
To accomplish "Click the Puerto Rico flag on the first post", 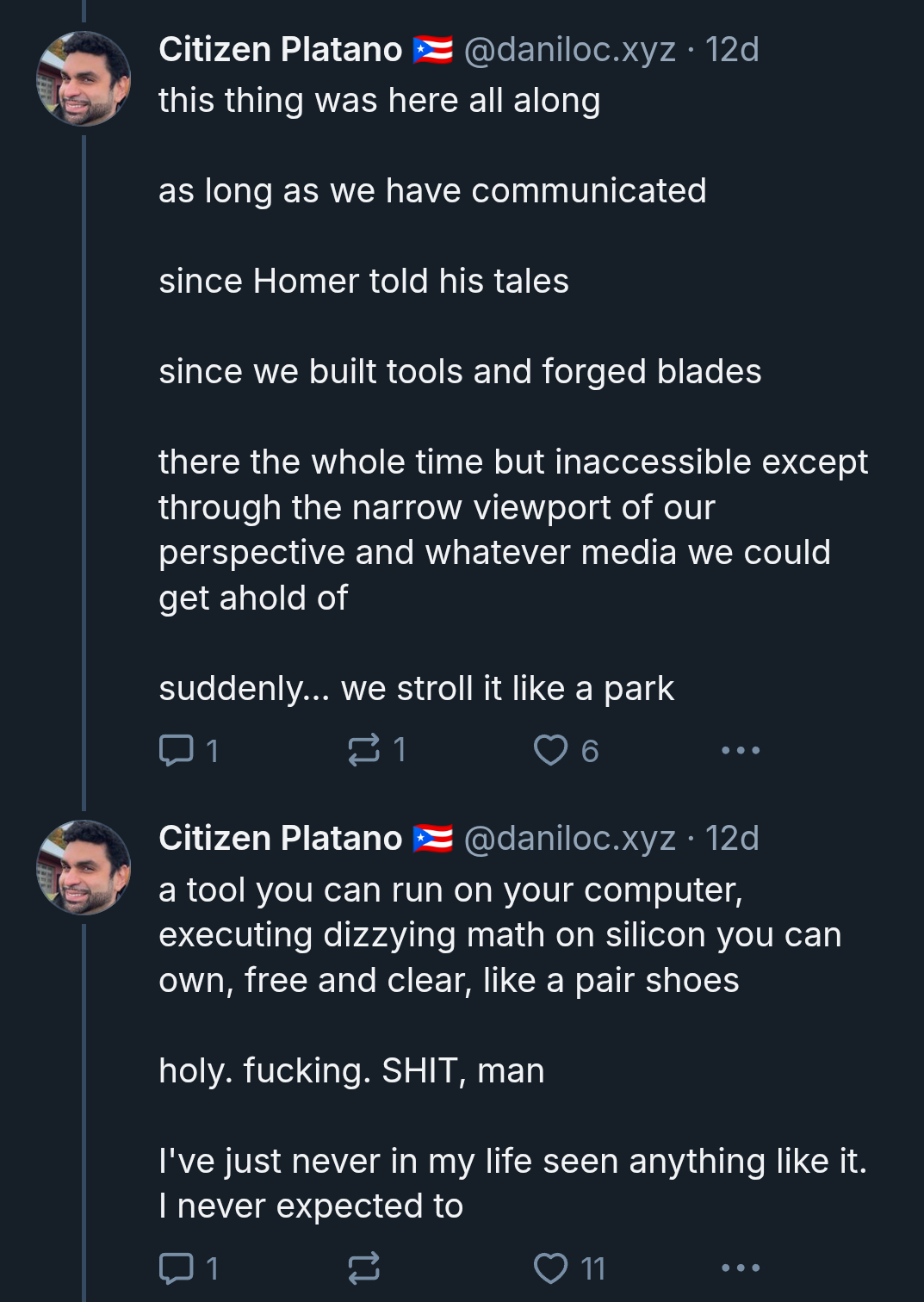I will click(x=433, y=50).
